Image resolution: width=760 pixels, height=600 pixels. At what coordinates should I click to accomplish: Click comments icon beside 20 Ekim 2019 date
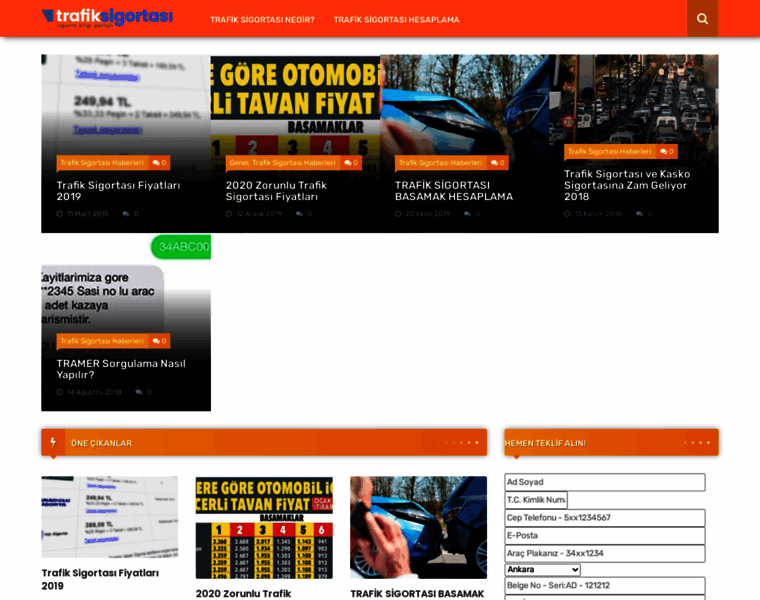[467, 214]
